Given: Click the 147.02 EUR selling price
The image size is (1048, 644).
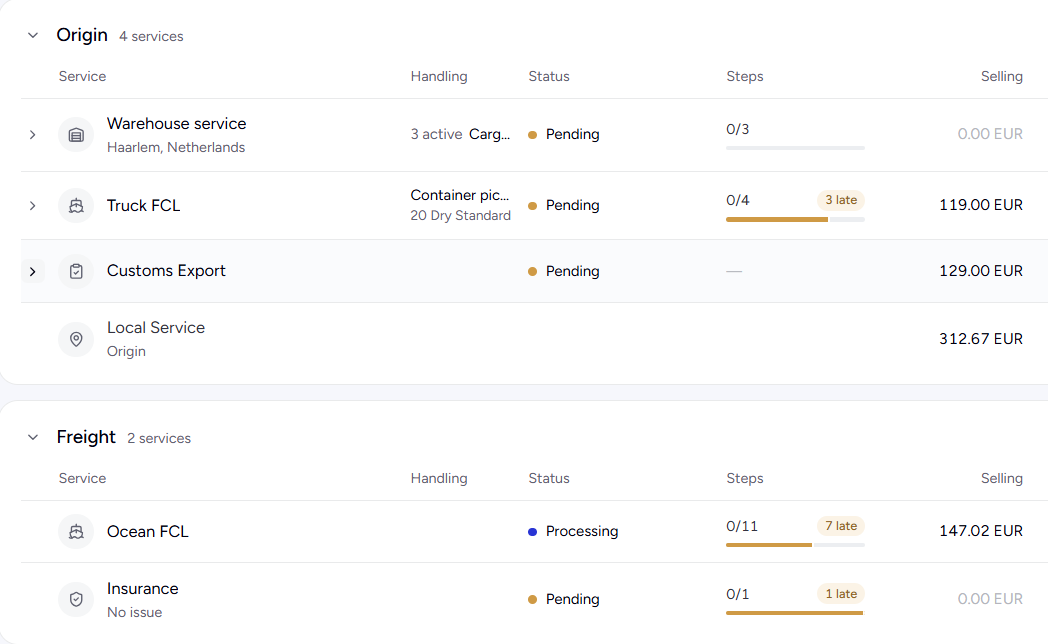Looking at the screenshot, I should [980, 531].
